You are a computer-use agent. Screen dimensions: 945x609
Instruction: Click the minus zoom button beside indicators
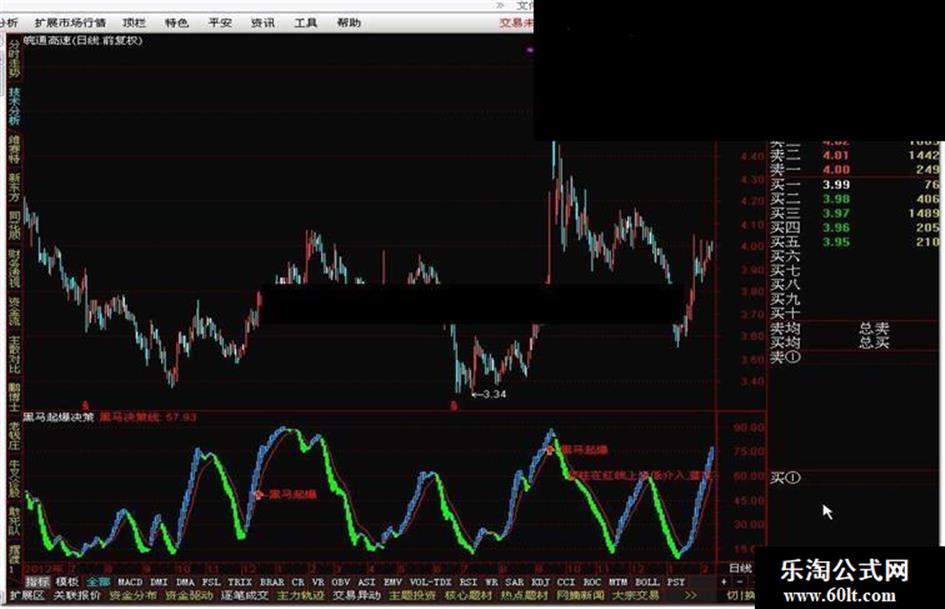[x=739, y=582]
